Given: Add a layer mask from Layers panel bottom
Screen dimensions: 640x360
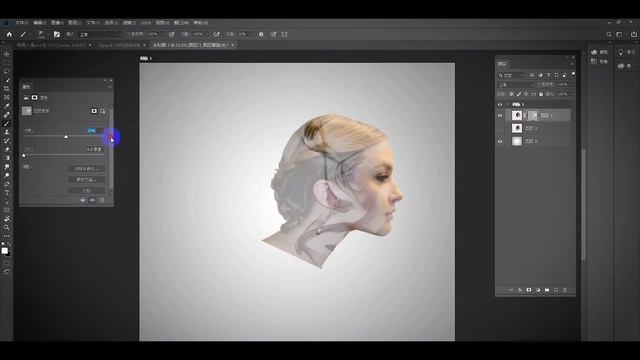Looking at the screenshot, I should pyautogui.click(x=529, y=290).
